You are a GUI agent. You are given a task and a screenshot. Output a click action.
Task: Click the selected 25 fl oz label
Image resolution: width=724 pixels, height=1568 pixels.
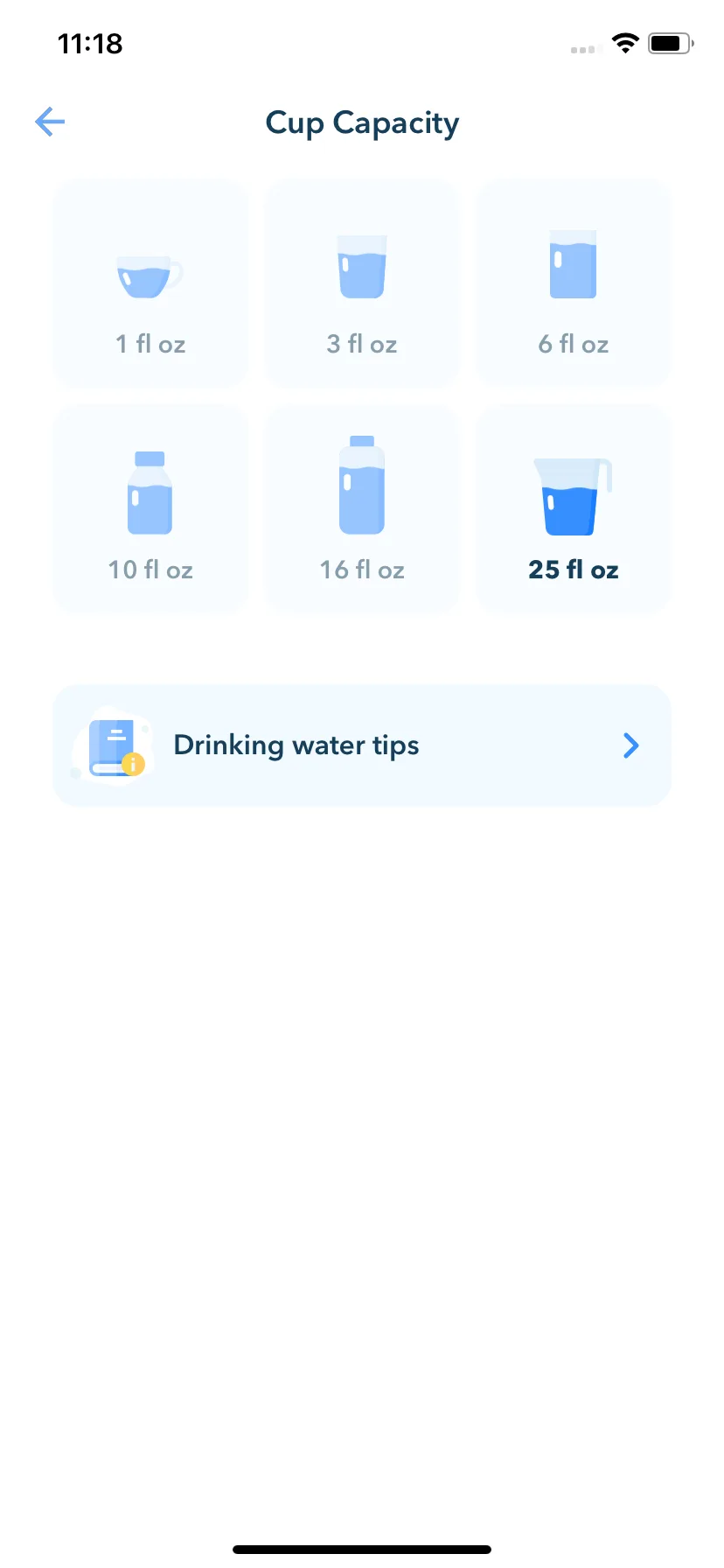point(574,570)
